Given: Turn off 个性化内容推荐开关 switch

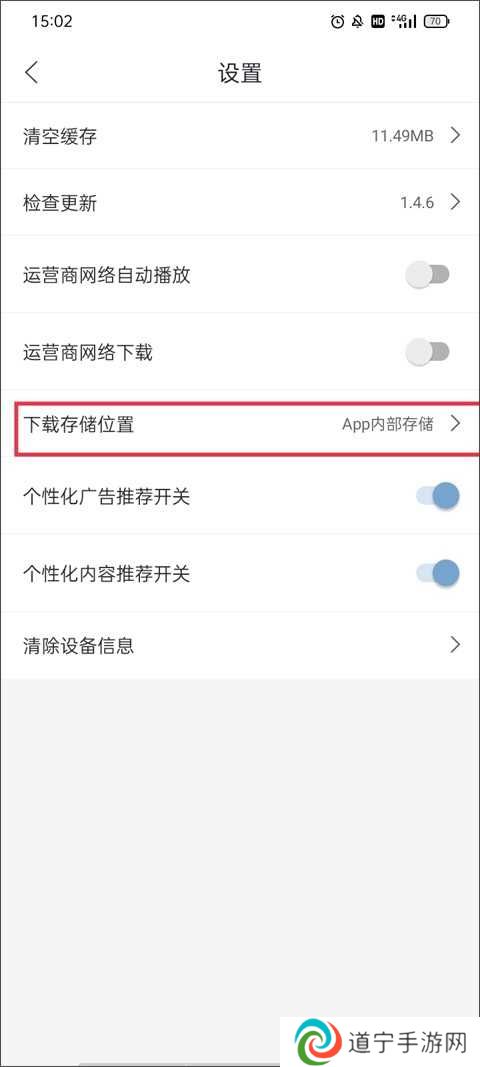Looking at the screenshot, I should (437, 573).
